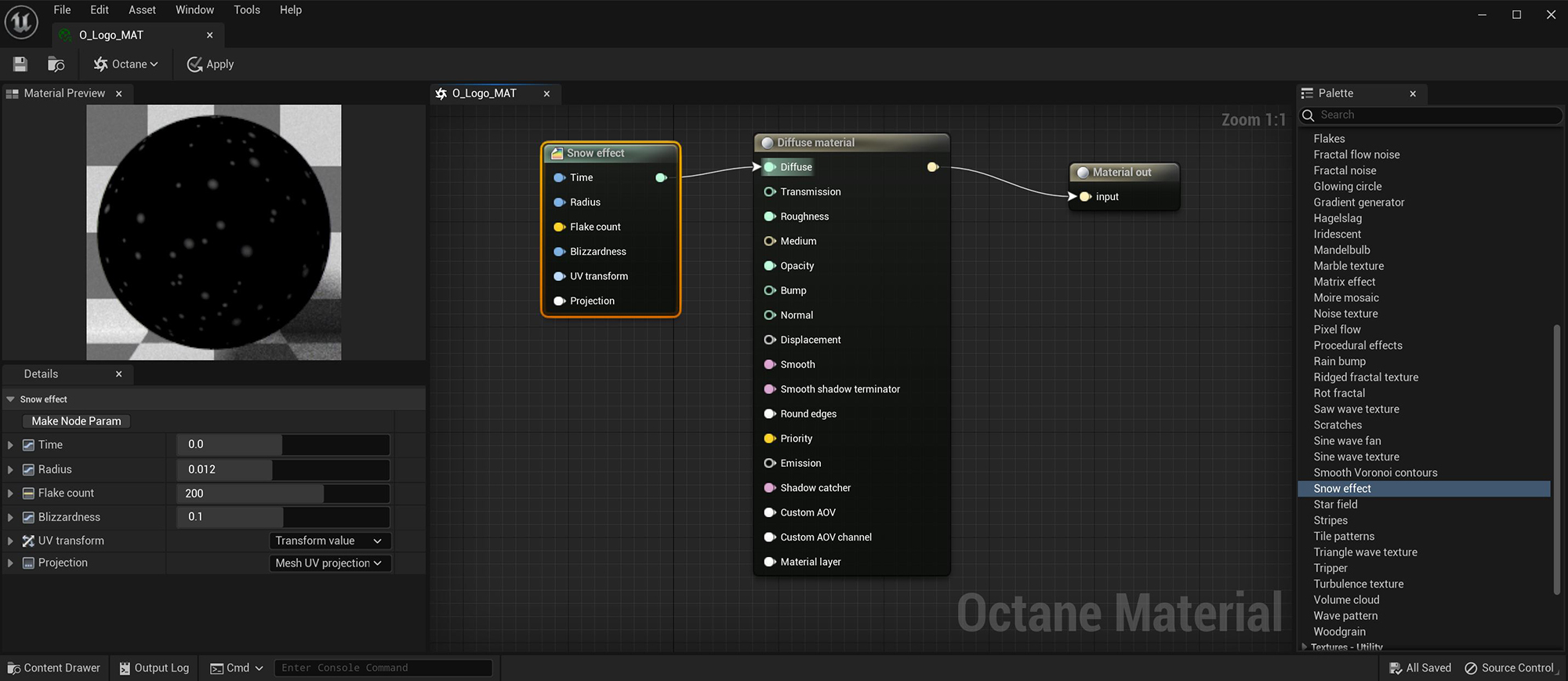Image resolution: width=1568 pixels, height=681 pixels.
Task: Collapse the Snow effect details section
Action: pos(10,399)
